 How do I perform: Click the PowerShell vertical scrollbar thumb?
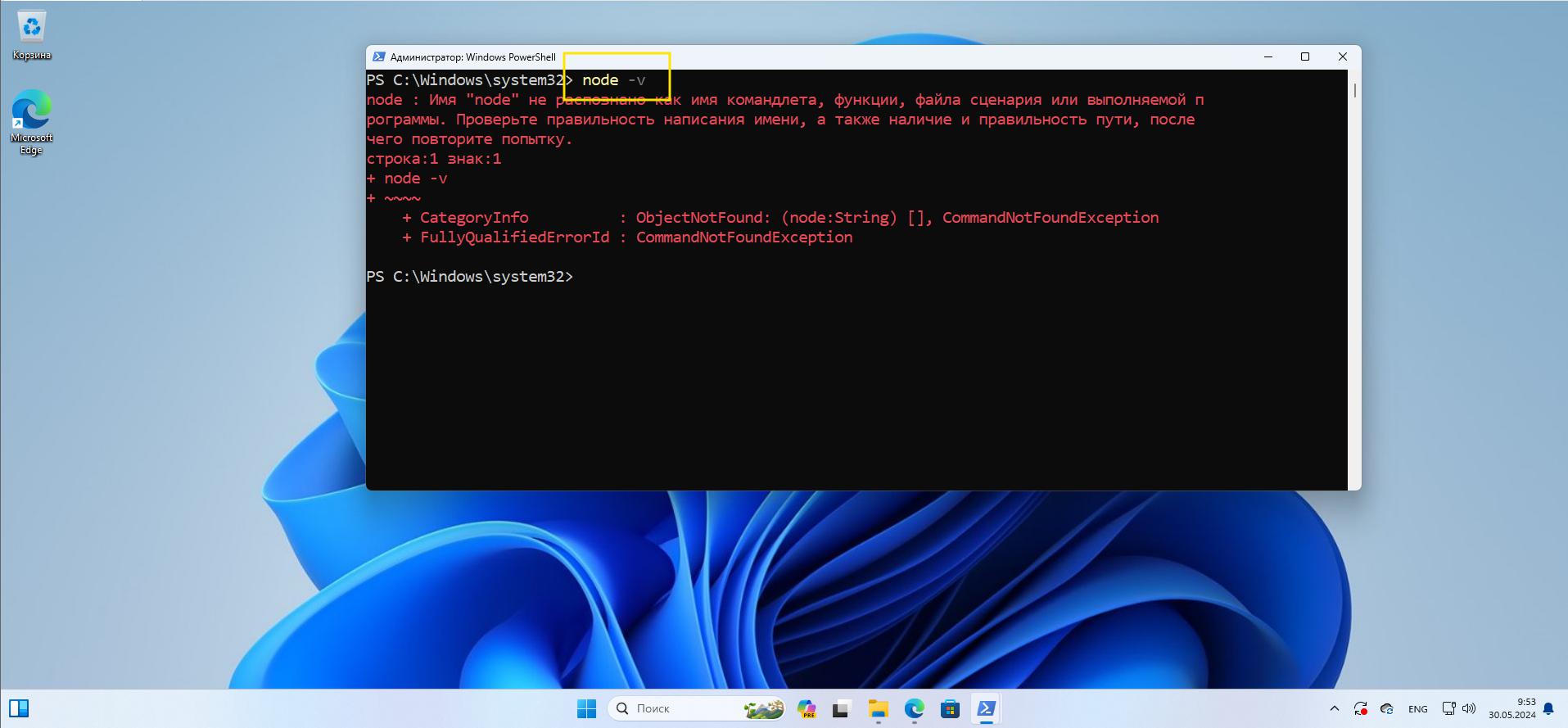(1355, 90)
